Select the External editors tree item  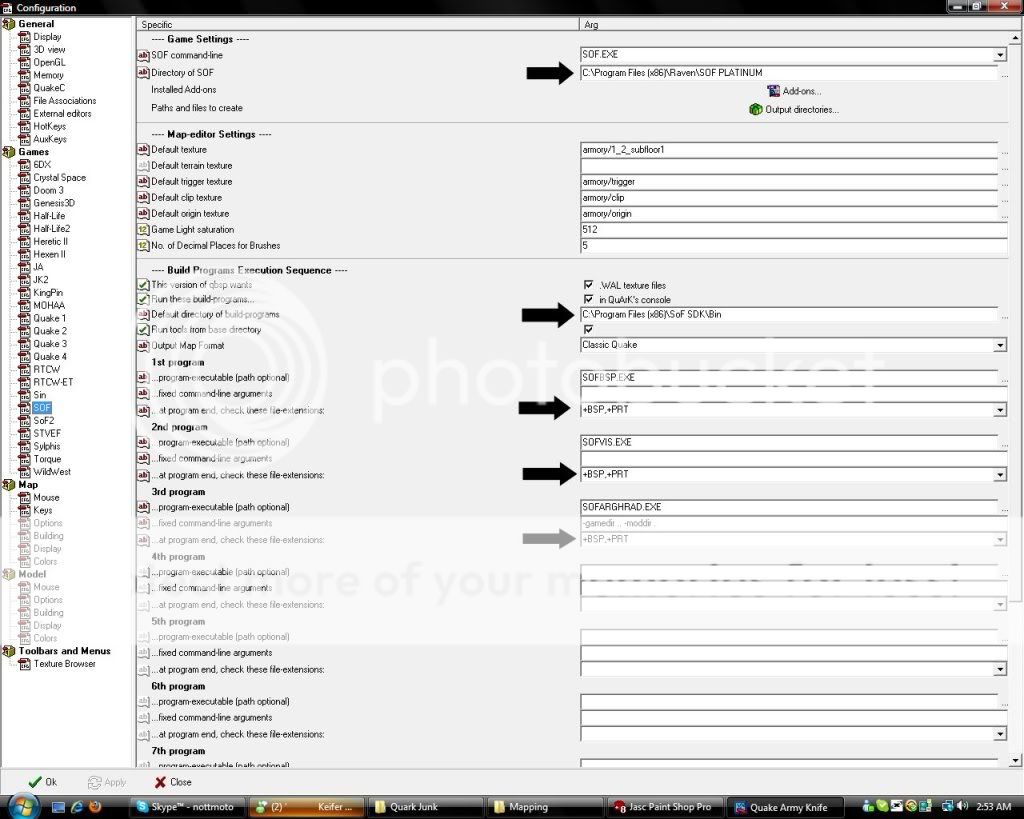point(62,114)
